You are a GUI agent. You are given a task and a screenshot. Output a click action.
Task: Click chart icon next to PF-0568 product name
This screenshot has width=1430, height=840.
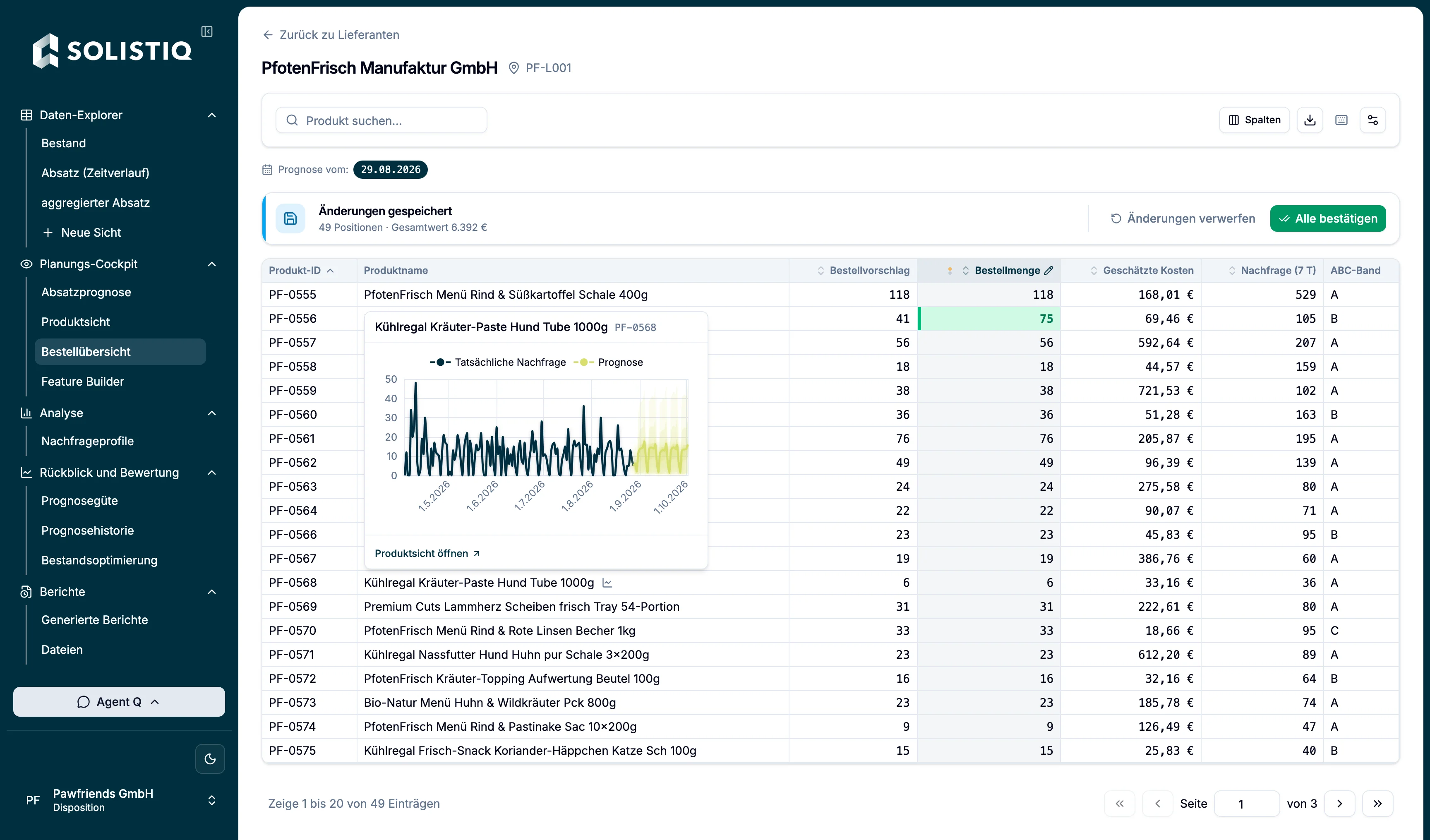tap(607, 583)
